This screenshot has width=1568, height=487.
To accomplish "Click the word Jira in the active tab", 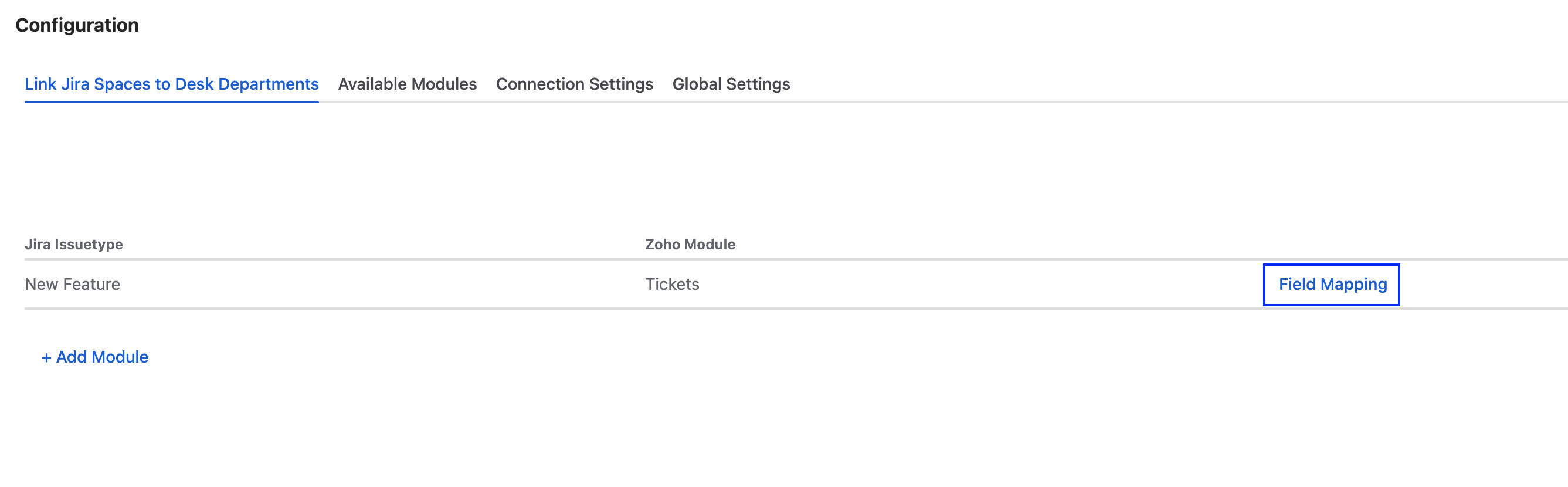I will [74, 84].
